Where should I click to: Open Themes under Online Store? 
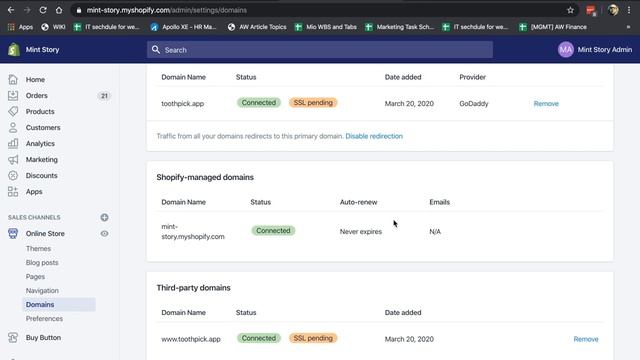[x=38, y=249]
